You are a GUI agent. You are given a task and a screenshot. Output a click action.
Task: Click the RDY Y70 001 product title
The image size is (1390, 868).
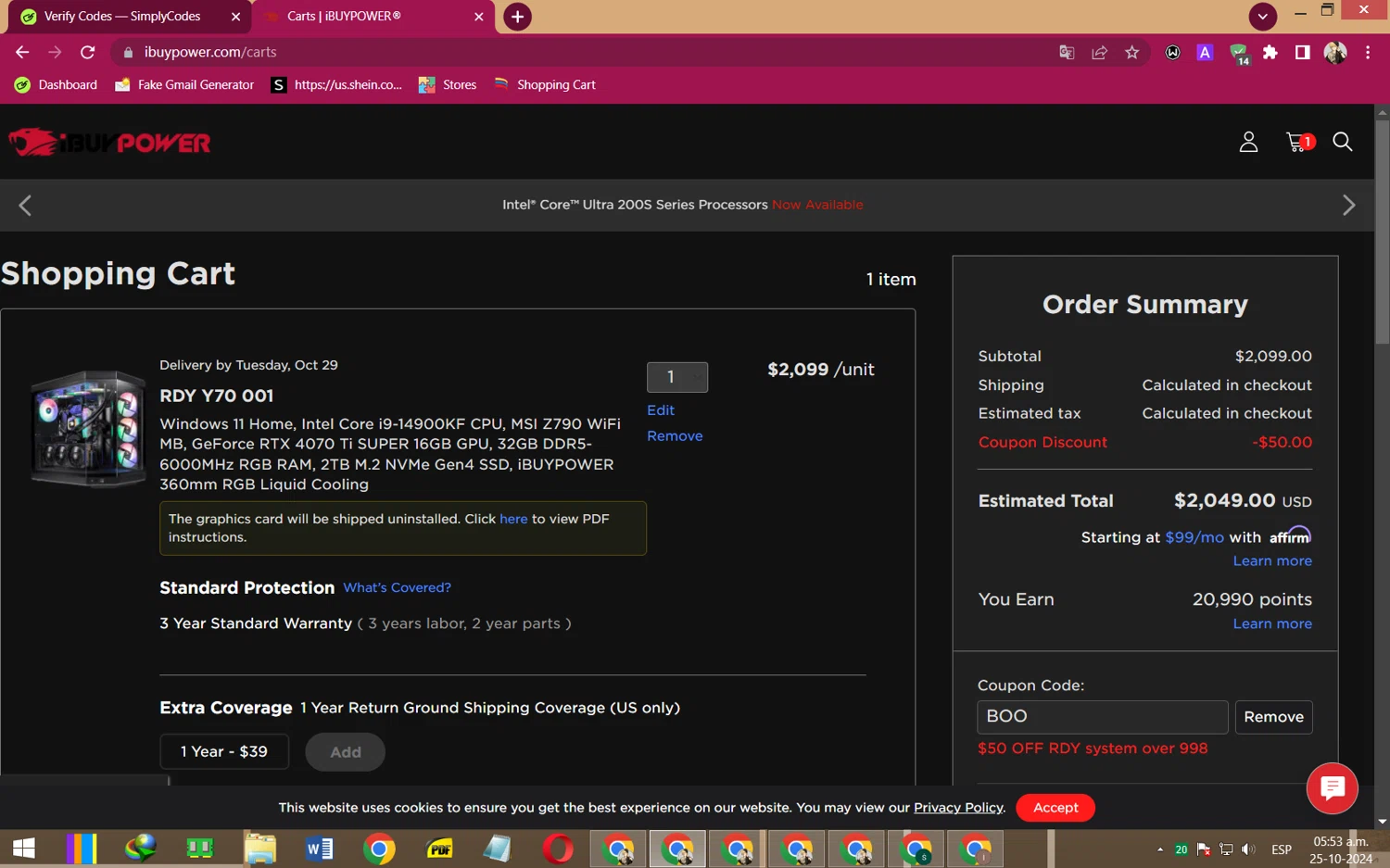pyautogui.click(x=216, y=396)
